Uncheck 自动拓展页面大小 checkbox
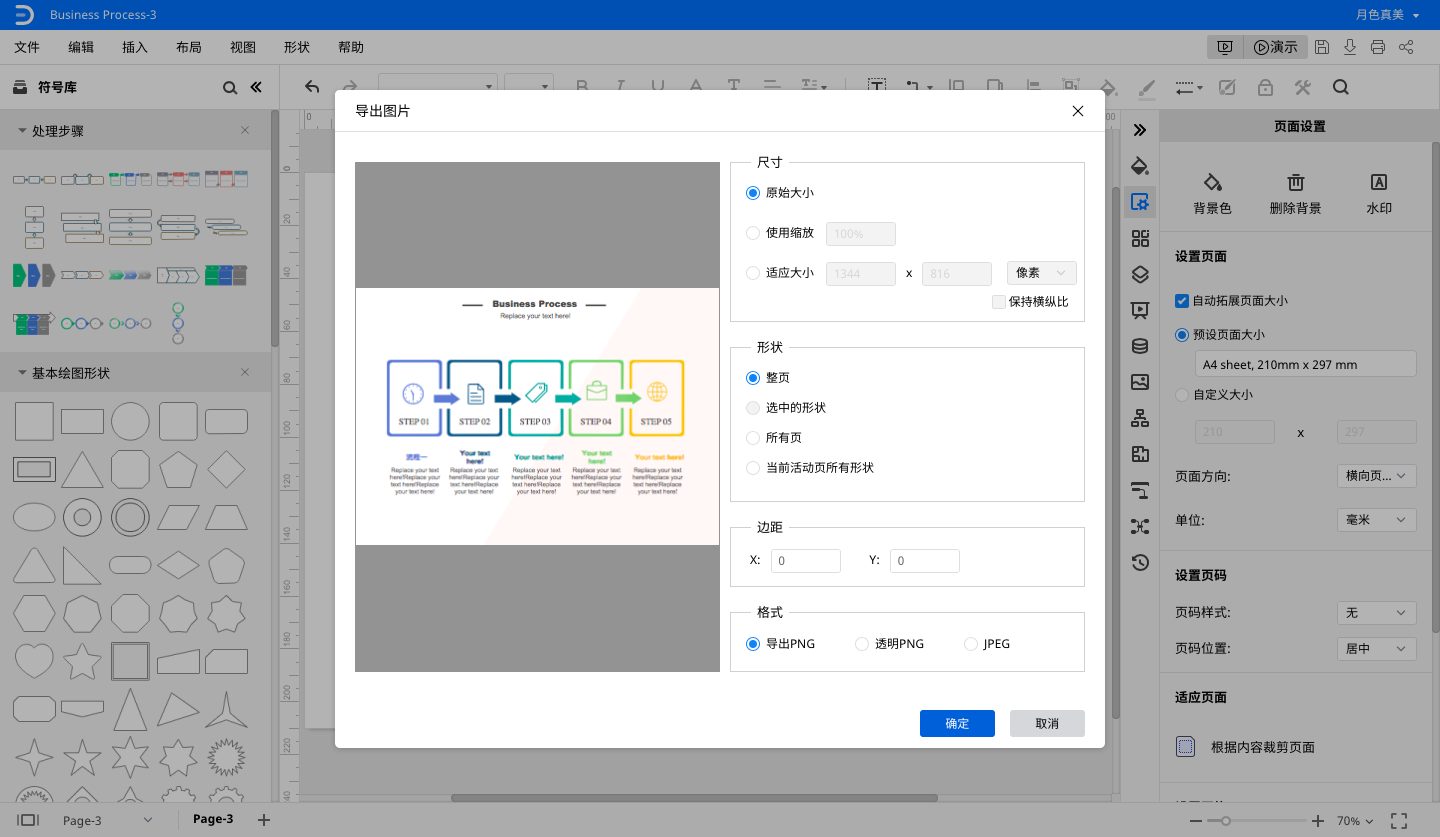Viewport: 1440px width, 837px height. [x=1182, y=300]
